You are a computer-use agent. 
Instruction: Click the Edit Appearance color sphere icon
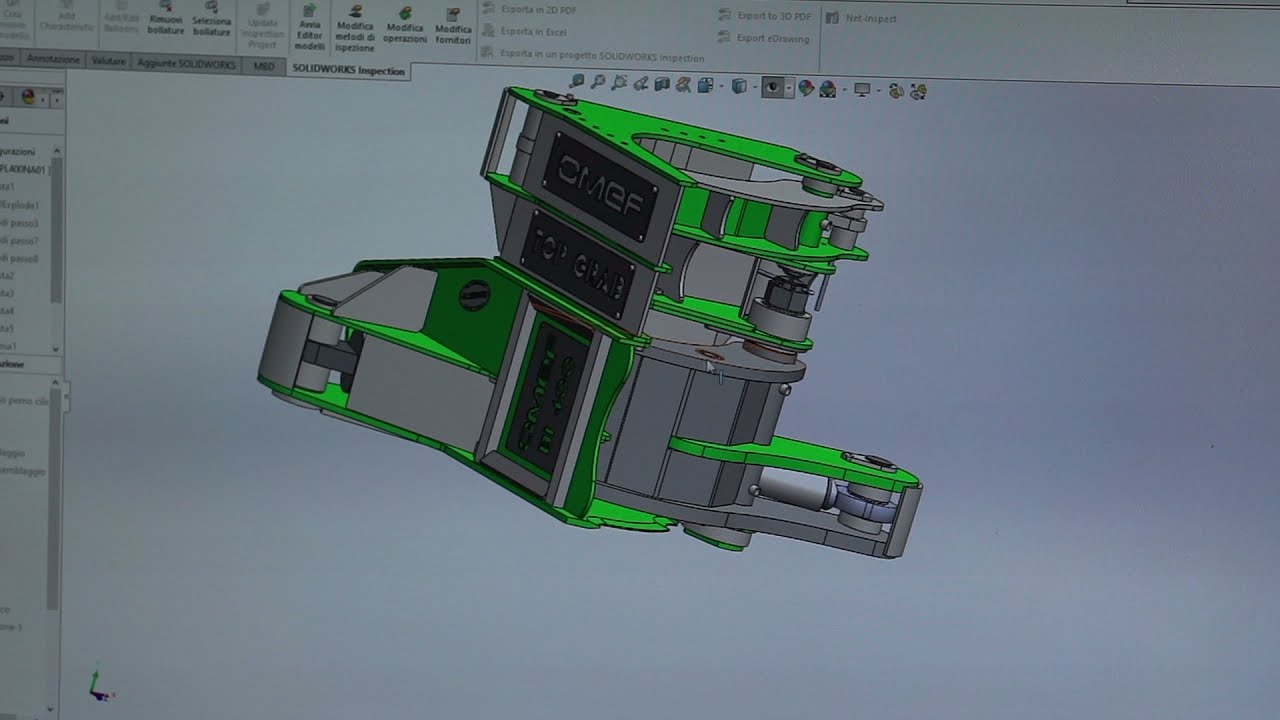coord(806,88)
